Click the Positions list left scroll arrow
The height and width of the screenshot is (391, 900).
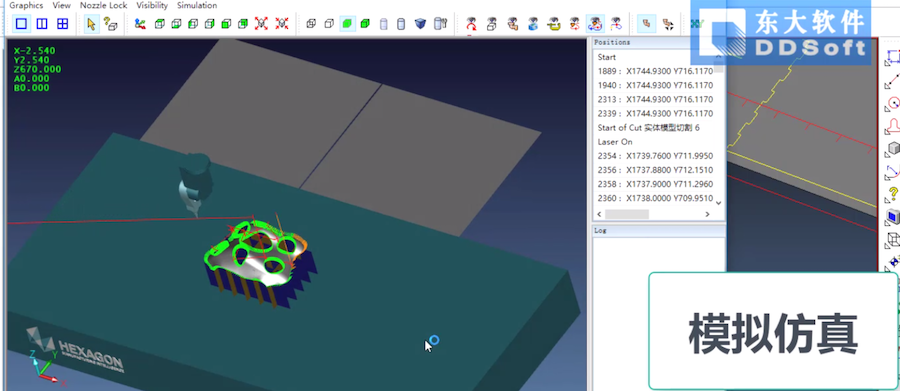(599, 214)
